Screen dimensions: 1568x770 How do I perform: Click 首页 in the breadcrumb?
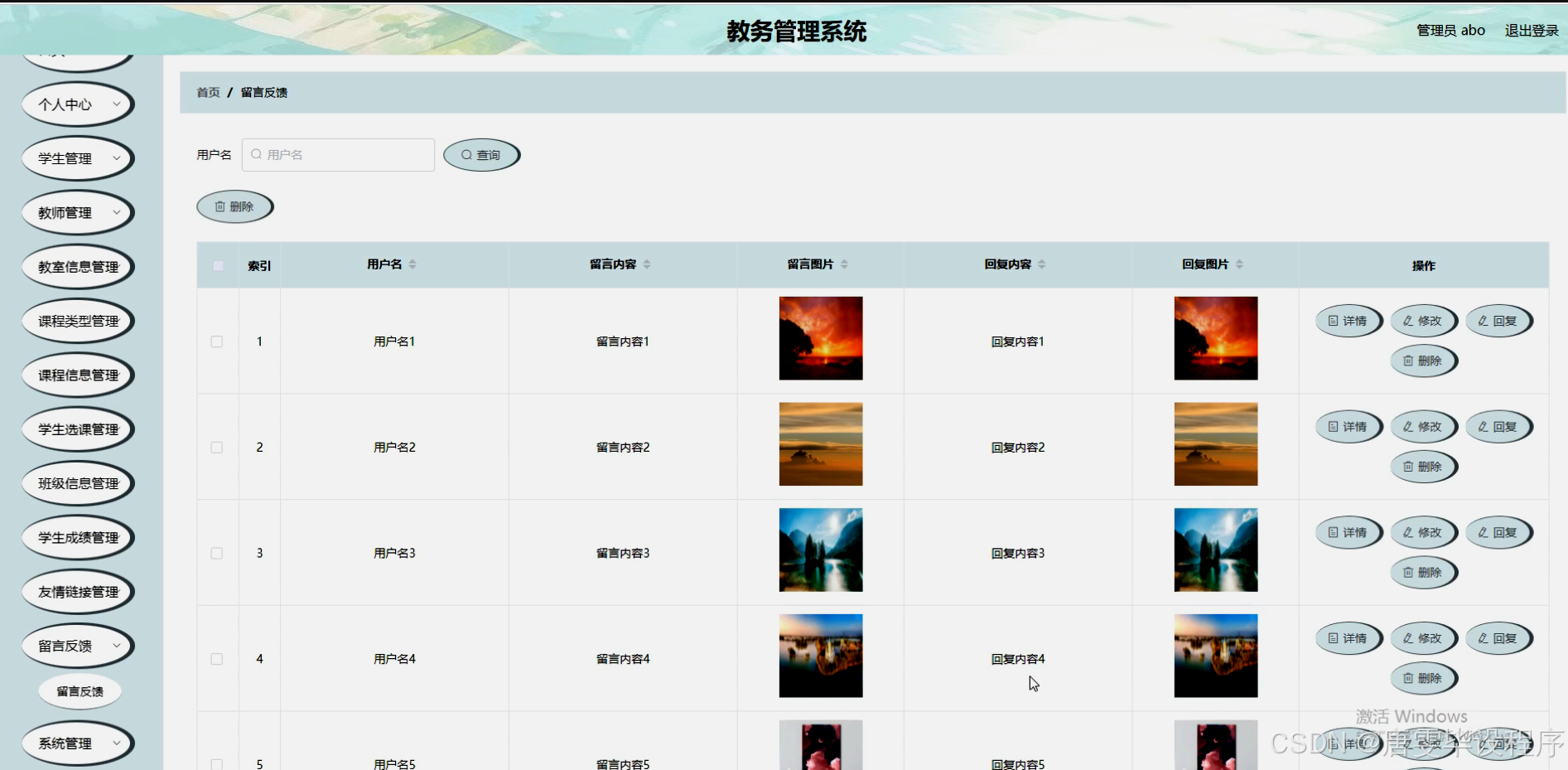[208, 93]
